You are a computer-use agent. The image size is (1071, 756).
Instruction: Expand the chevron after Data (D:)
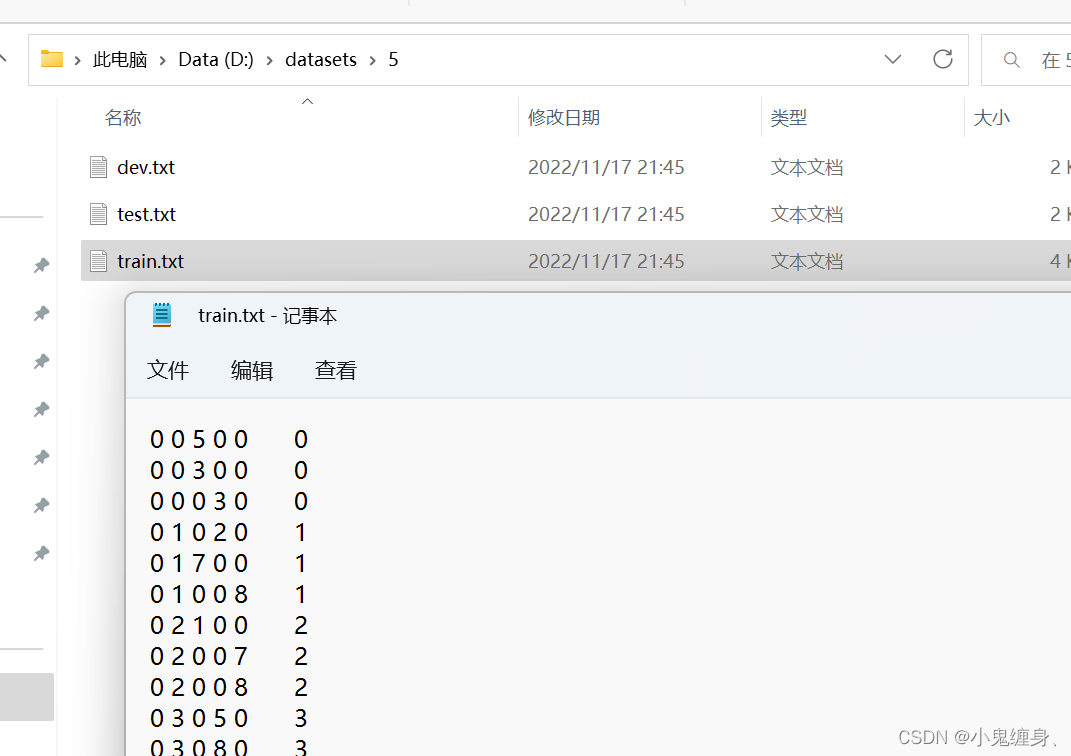[270, 61]
